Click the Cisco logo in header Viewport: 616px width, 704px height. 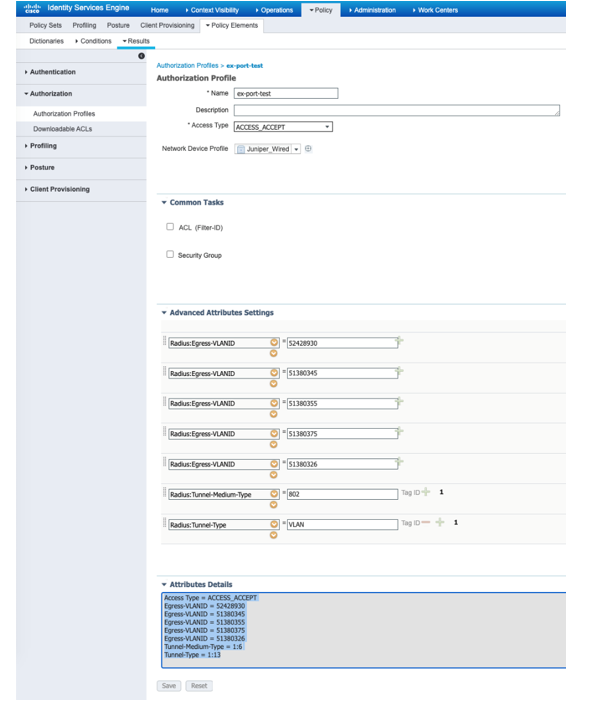point(32,8)
